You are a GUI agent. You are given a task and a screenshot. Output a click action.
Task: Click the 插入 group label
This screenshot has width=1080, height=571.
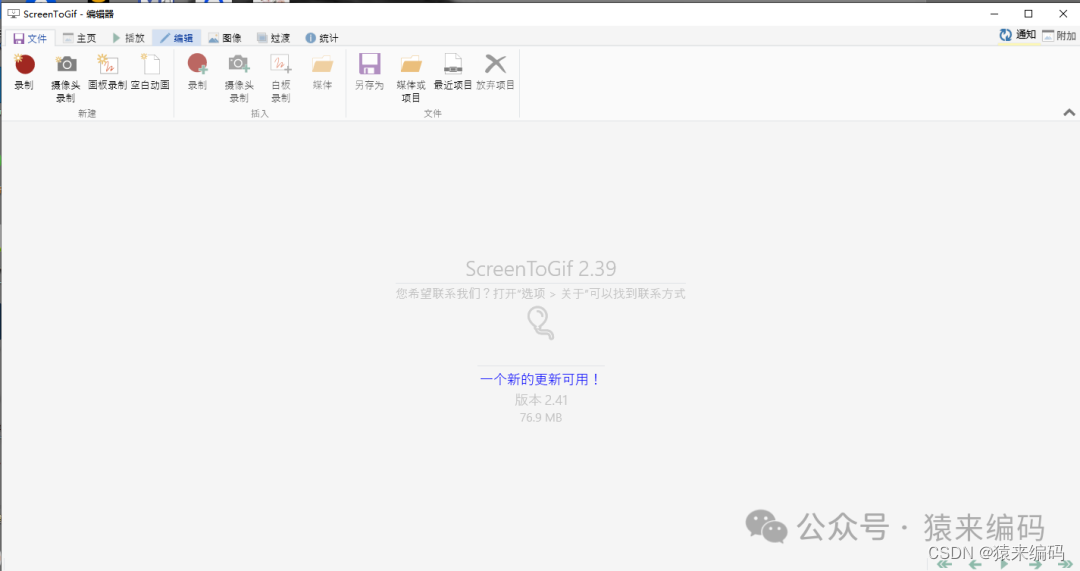(x=260, y=114)
